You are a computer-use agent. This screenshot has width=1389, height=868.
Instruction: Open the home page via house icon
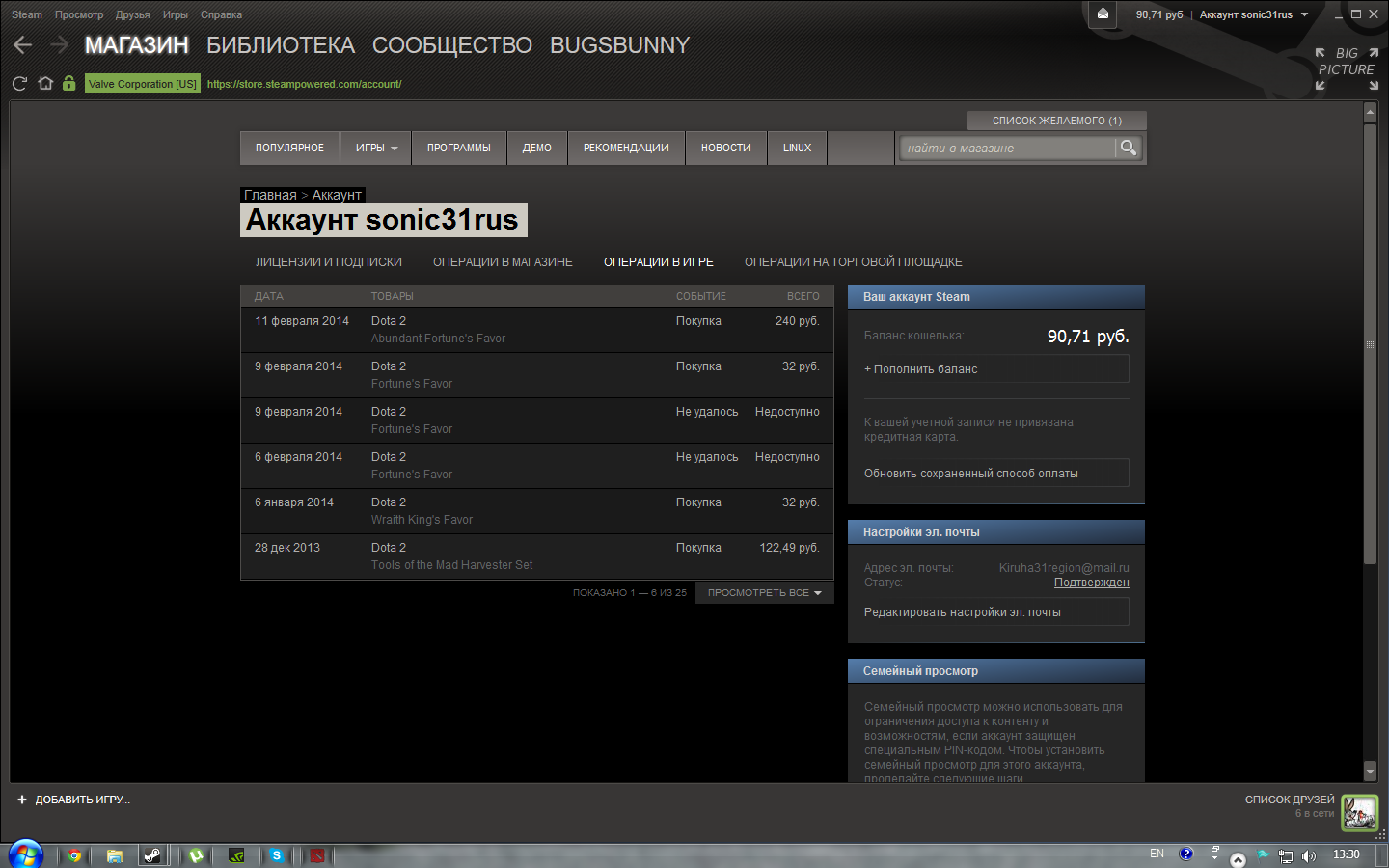(x=45, y=83)
